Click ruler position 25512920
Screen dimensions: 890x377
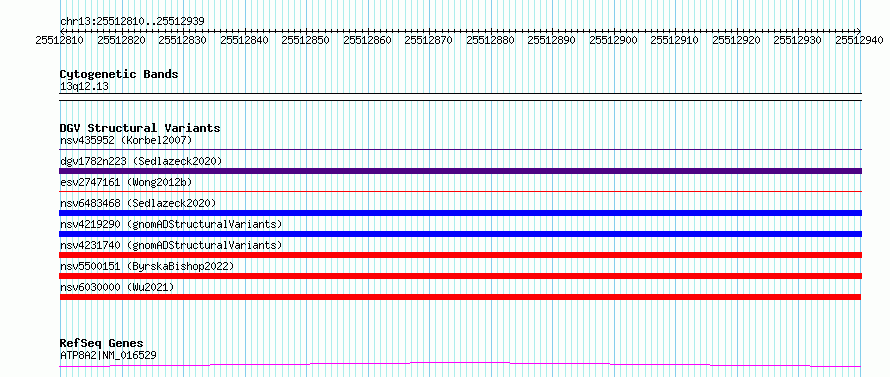(737, 40)
